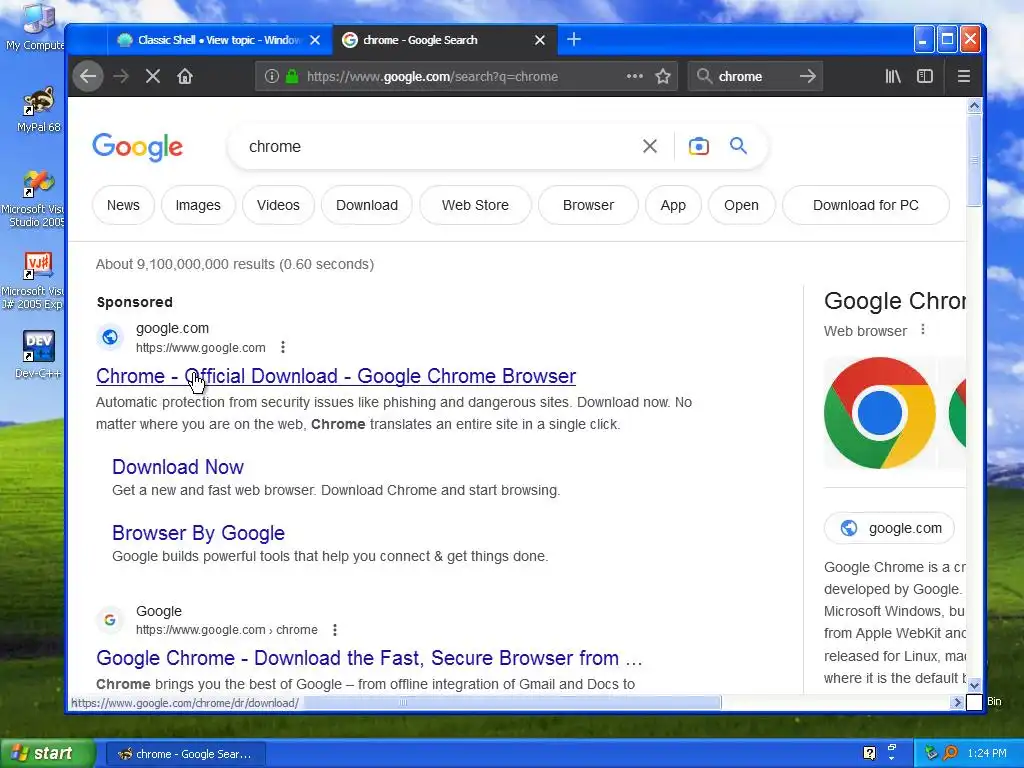1024x768 pixels.
Task: Go back using the browser back arrow
Action: point(88,76)
